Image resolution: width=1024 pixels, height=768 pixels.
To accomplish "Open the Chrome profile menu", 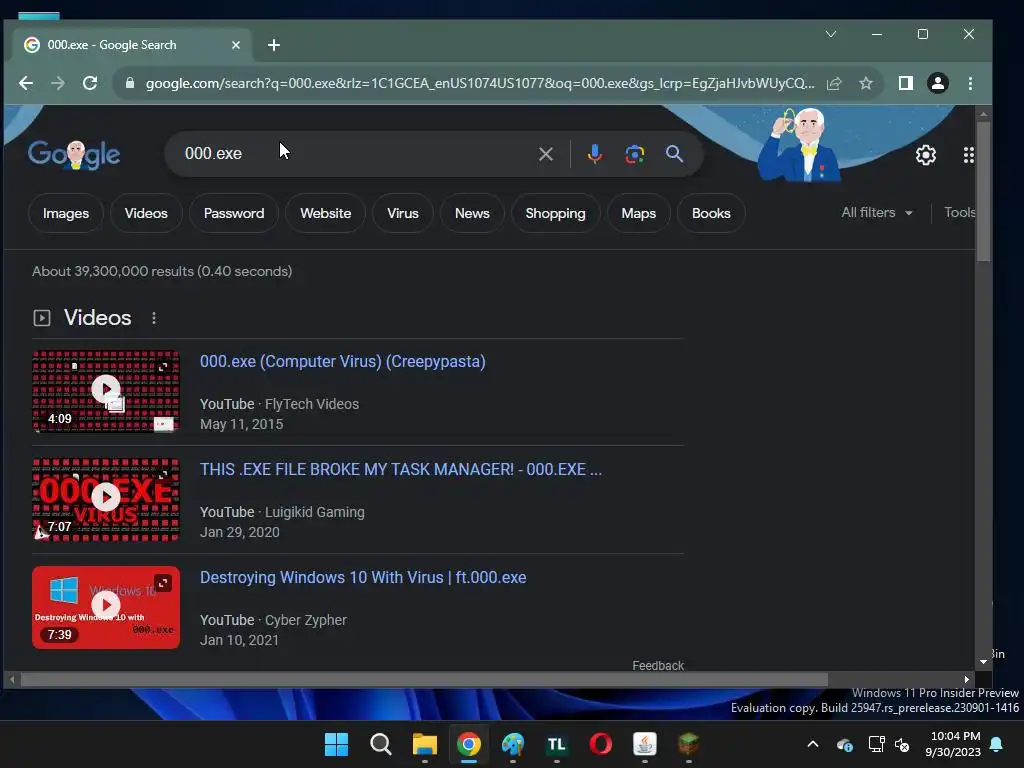I will [938, 83].
